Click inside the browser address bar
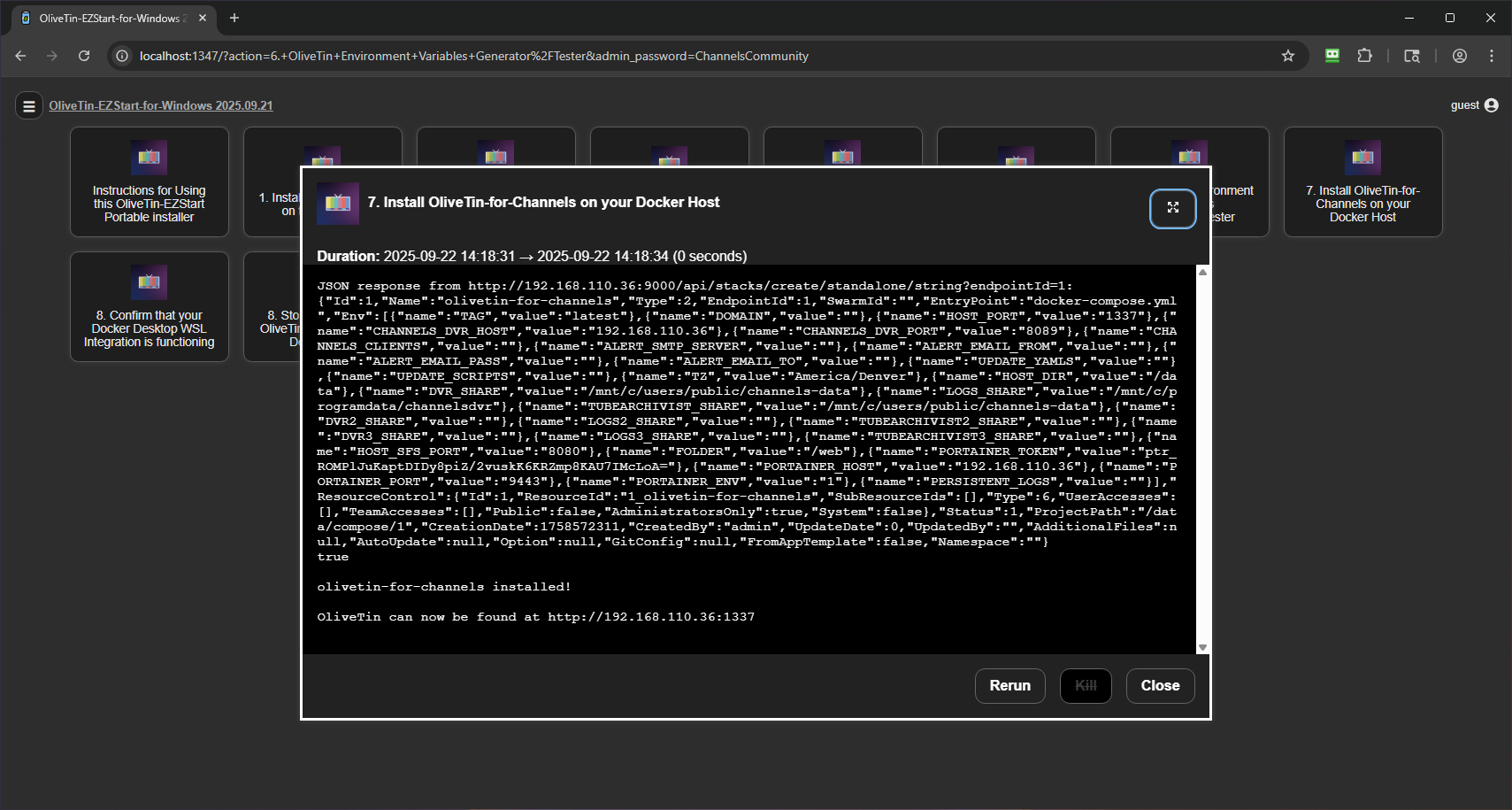 619,55
